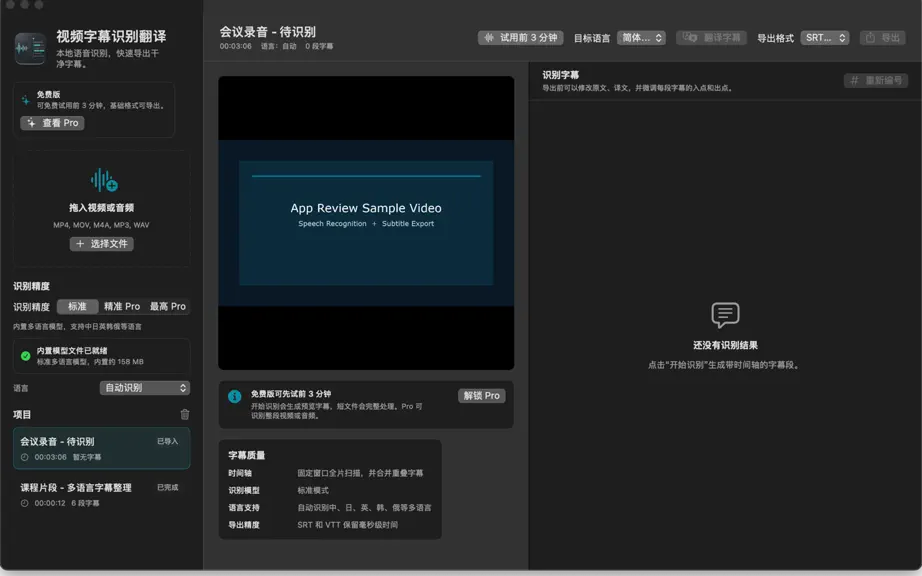Click the waveform add-file icon in drop zone
The image size is (922, 576).
(x=104, y=180)
